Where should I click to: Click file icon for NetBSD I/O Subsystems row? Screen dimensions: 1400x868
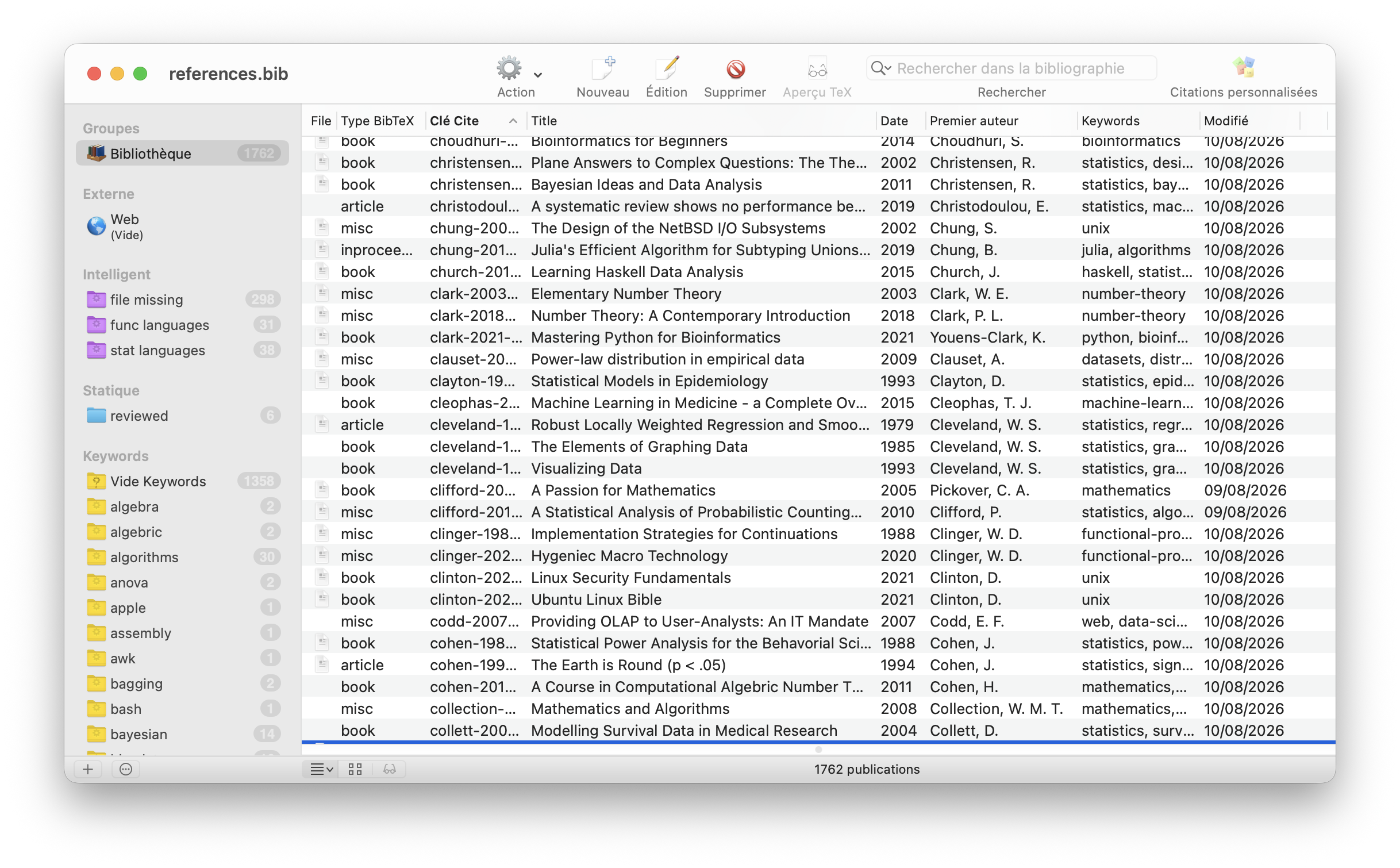[322, 228]
